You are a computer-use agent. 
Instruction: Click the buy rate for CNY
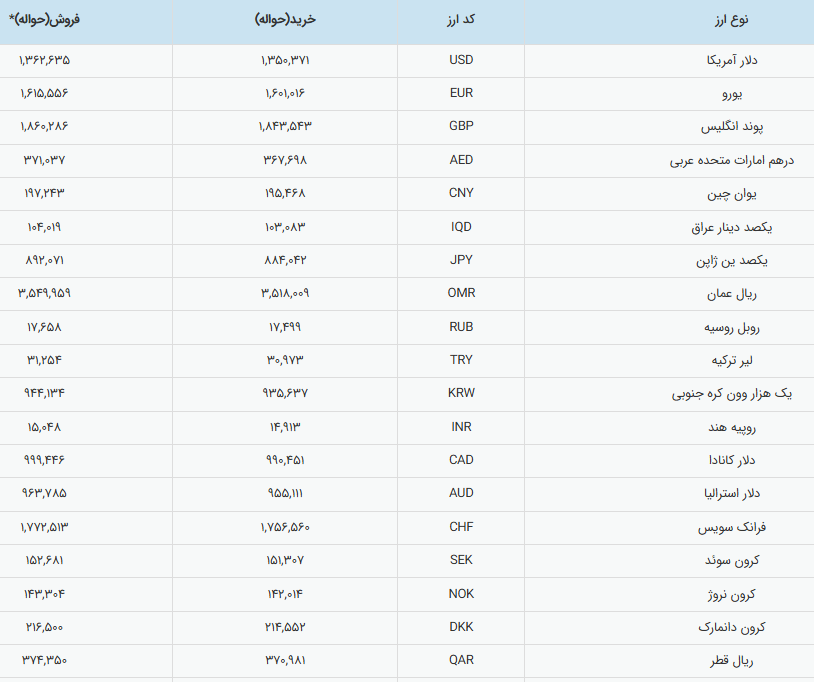[x=285, y=193]
